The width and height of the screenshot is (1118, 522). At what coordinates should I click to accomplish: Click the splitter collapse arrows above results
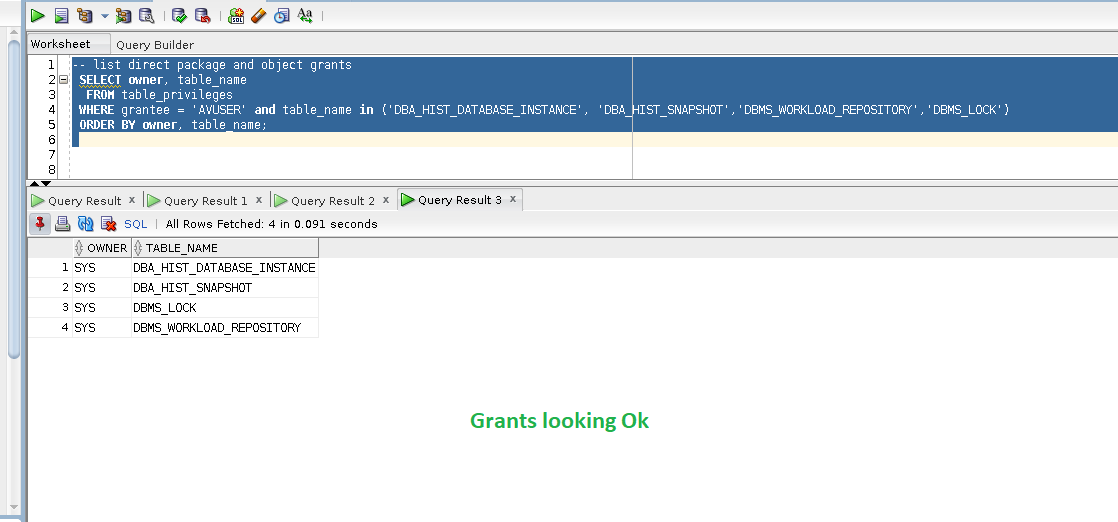click(40, 184)
